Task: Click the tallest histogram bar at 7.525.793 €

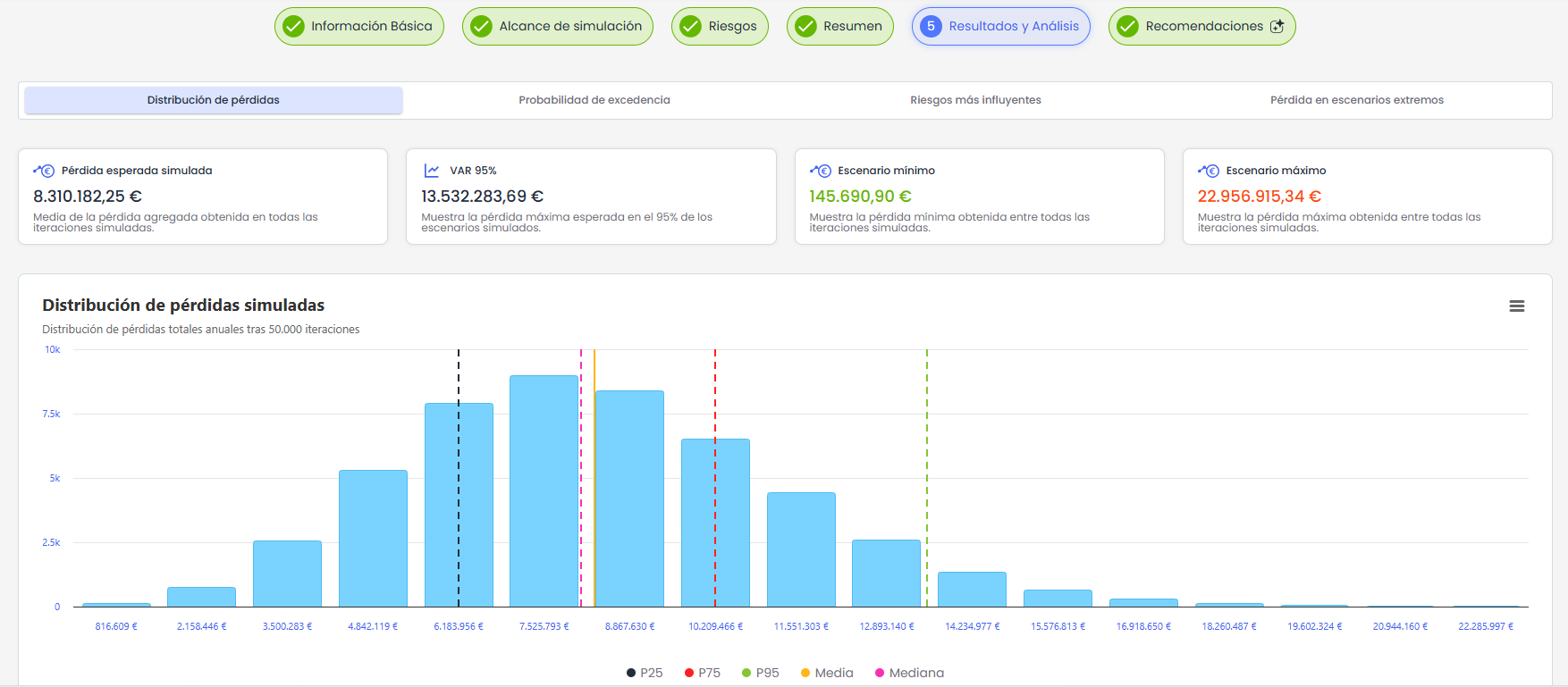Action: click(544, 491)
